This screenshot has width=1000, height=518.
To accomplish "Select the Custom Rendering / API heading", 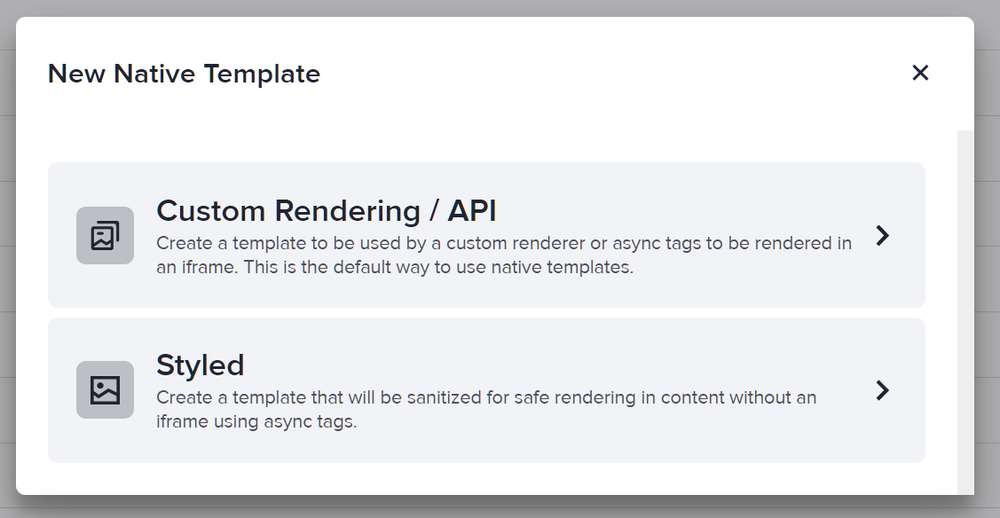I will (x=326, y=211).
